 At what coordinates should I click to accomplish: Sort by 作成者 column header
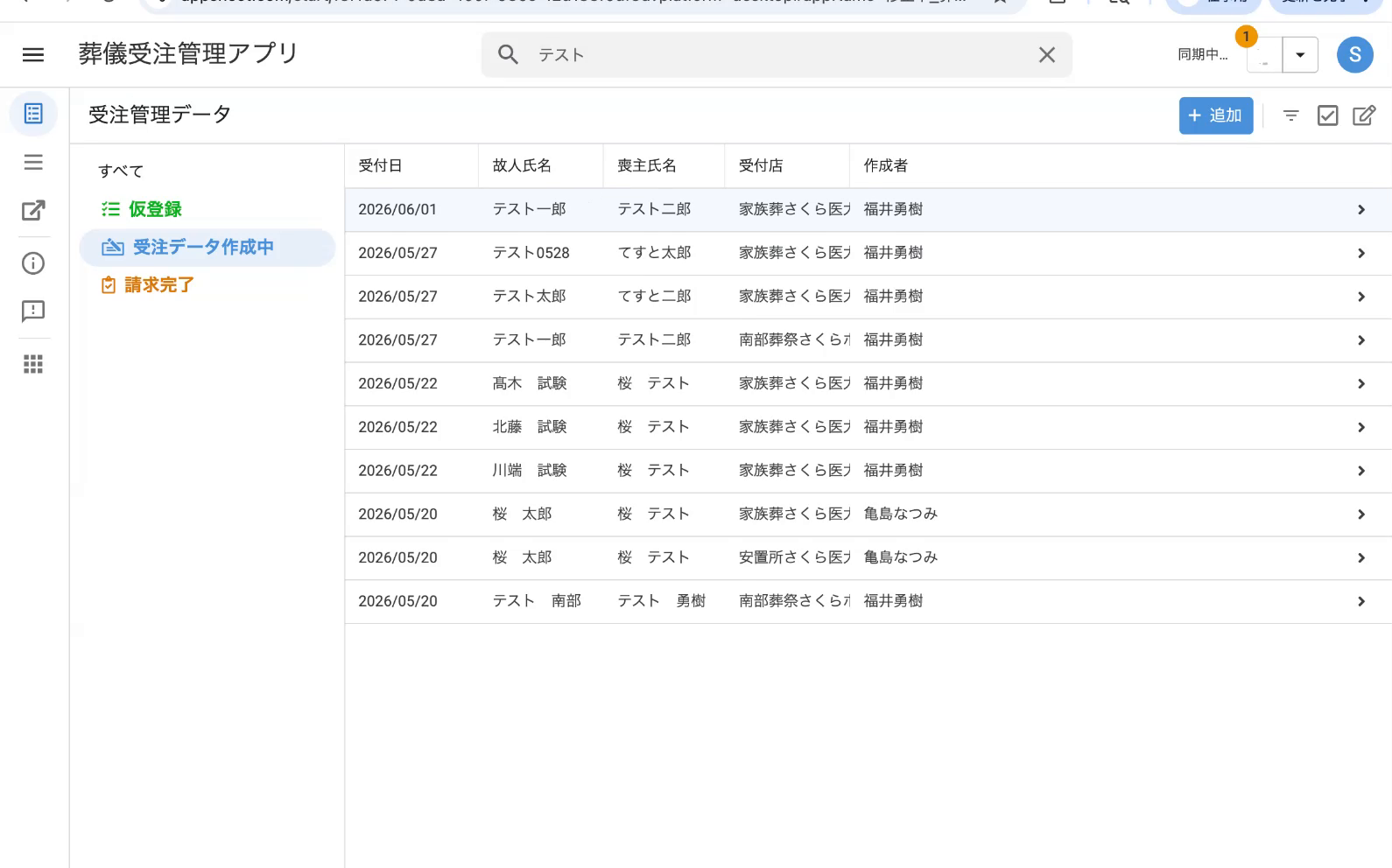[x=886, y=165]
